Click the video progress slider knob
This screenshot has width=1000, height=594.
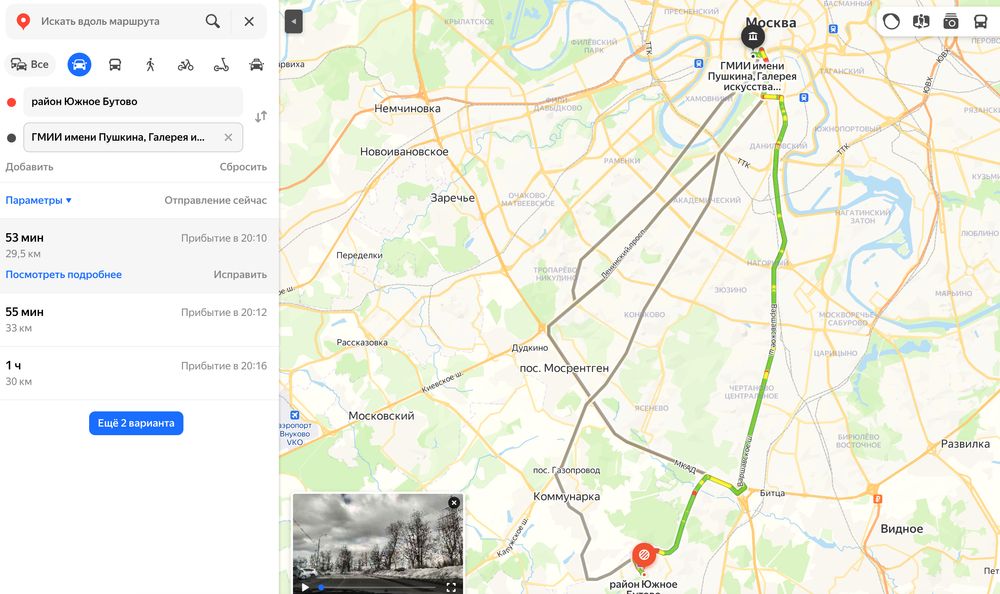tap(321, 587)
